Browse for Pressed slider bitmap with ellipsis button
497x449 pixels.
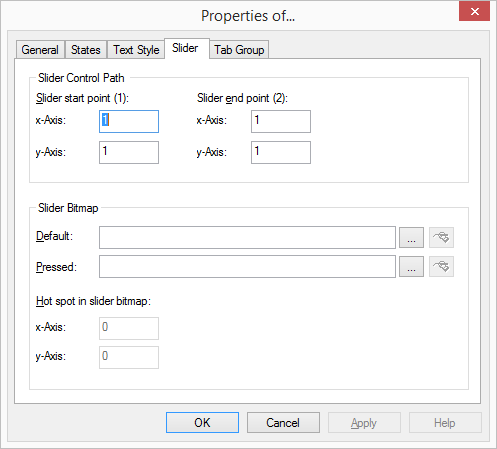(x=411, y=266)
